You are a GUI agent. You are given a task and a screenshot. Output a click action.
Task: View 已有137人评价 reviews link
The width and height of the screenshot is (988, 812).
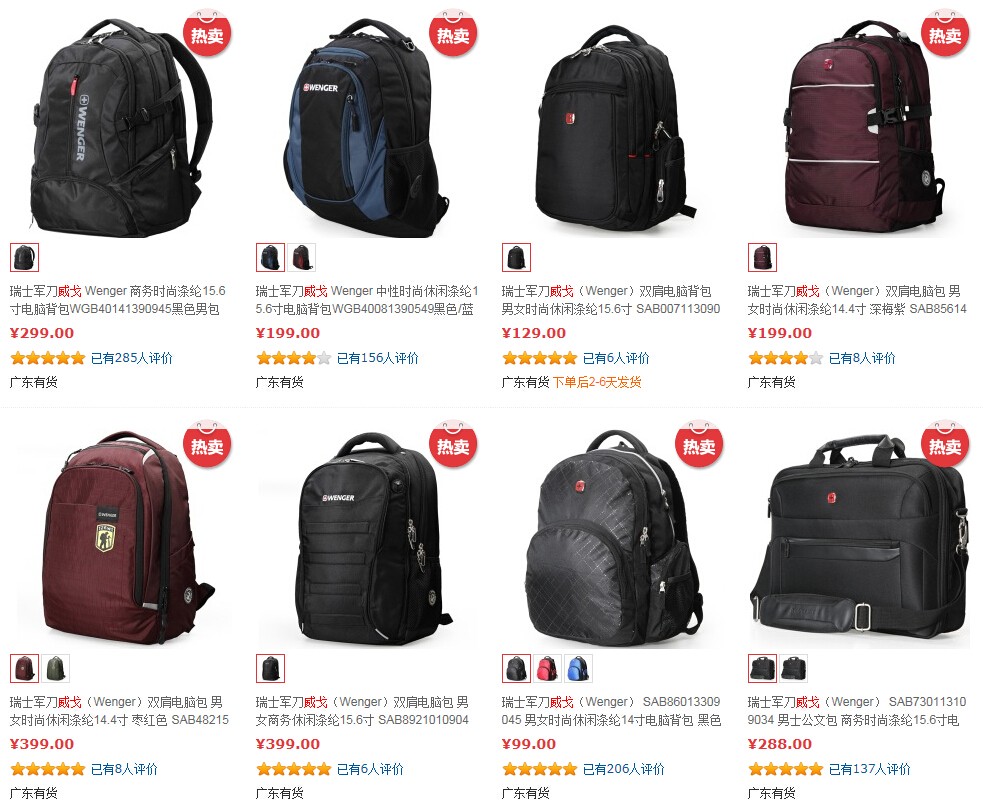point(870,769)
